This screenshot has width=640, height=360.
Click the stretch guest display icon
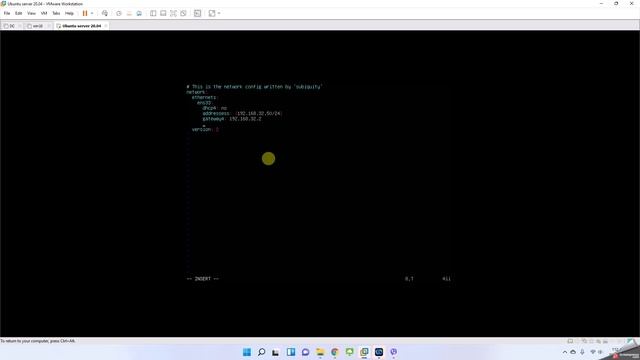[x=212, y=13]
